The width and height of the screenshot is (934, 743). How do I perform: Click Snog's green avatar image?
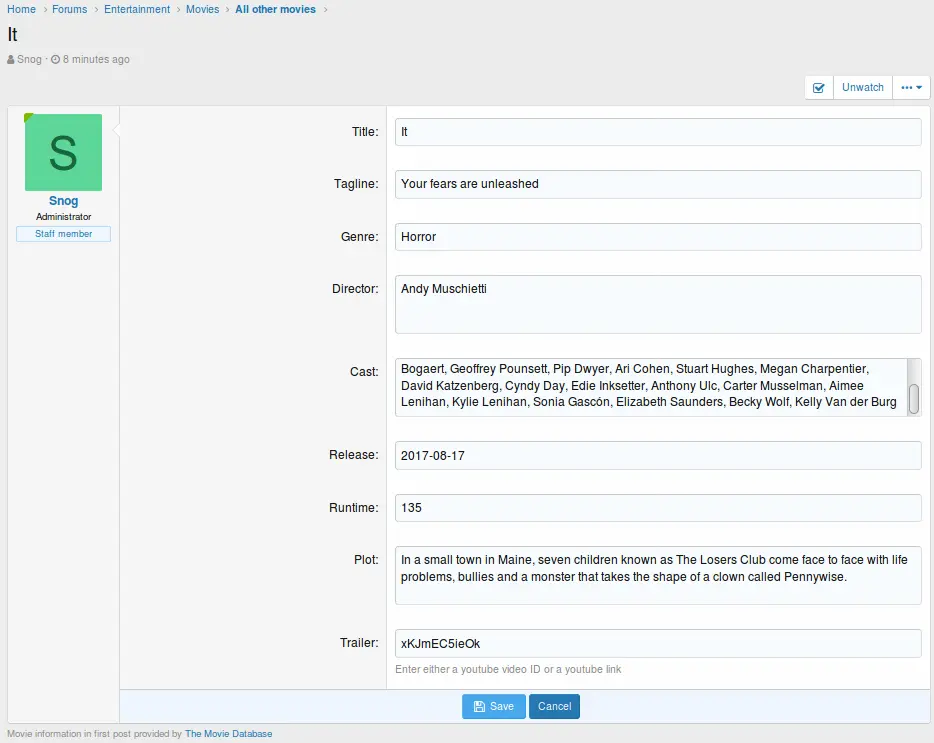pyautogui.click(x=63, y=152)
